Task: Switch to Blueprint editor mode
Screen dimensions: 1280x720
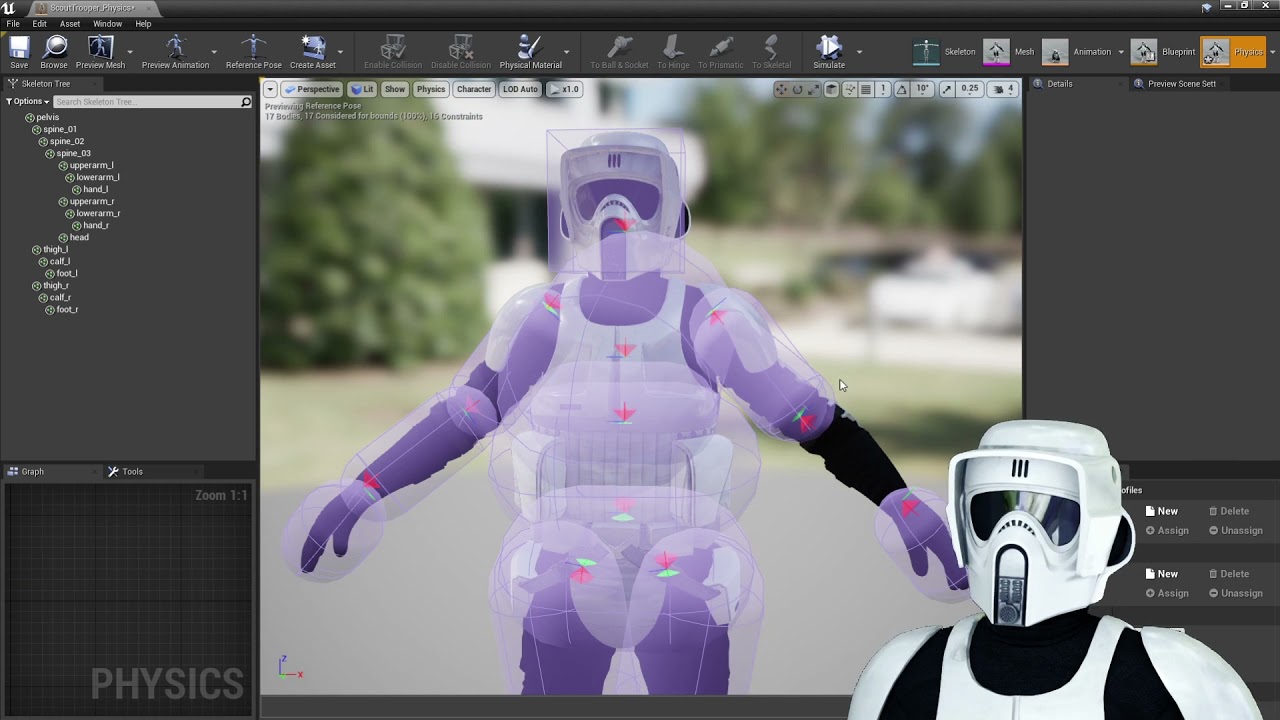Action: [x=1164, y=52]
